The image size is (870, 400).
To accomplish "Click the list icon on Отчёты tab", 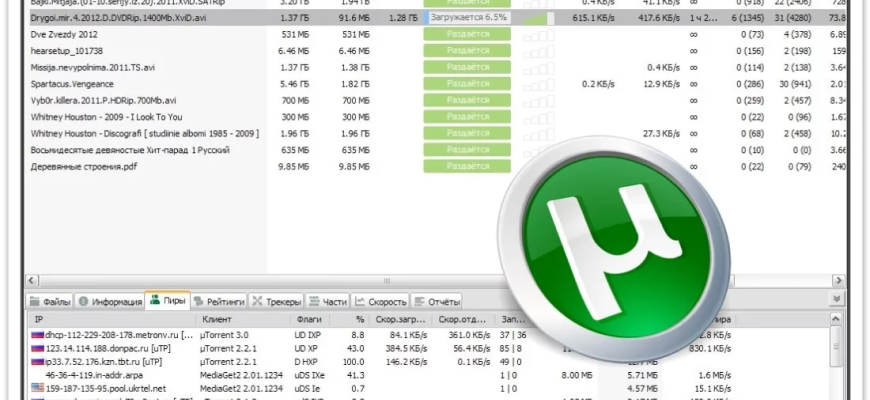I will 419,302.
